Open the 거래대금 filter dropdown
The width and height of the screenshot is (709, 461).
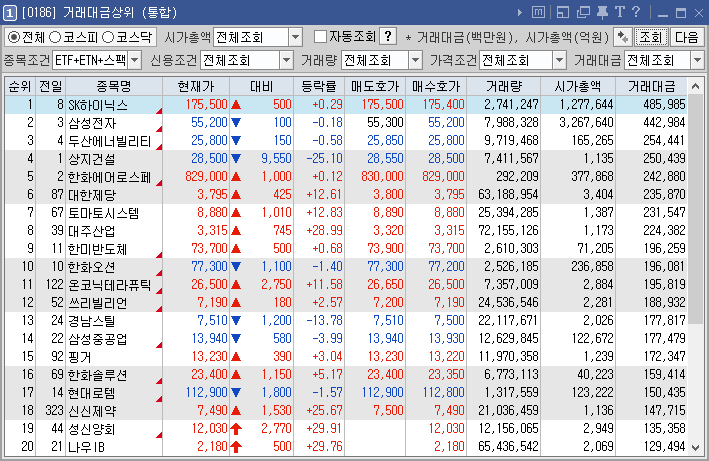point(697,60)
